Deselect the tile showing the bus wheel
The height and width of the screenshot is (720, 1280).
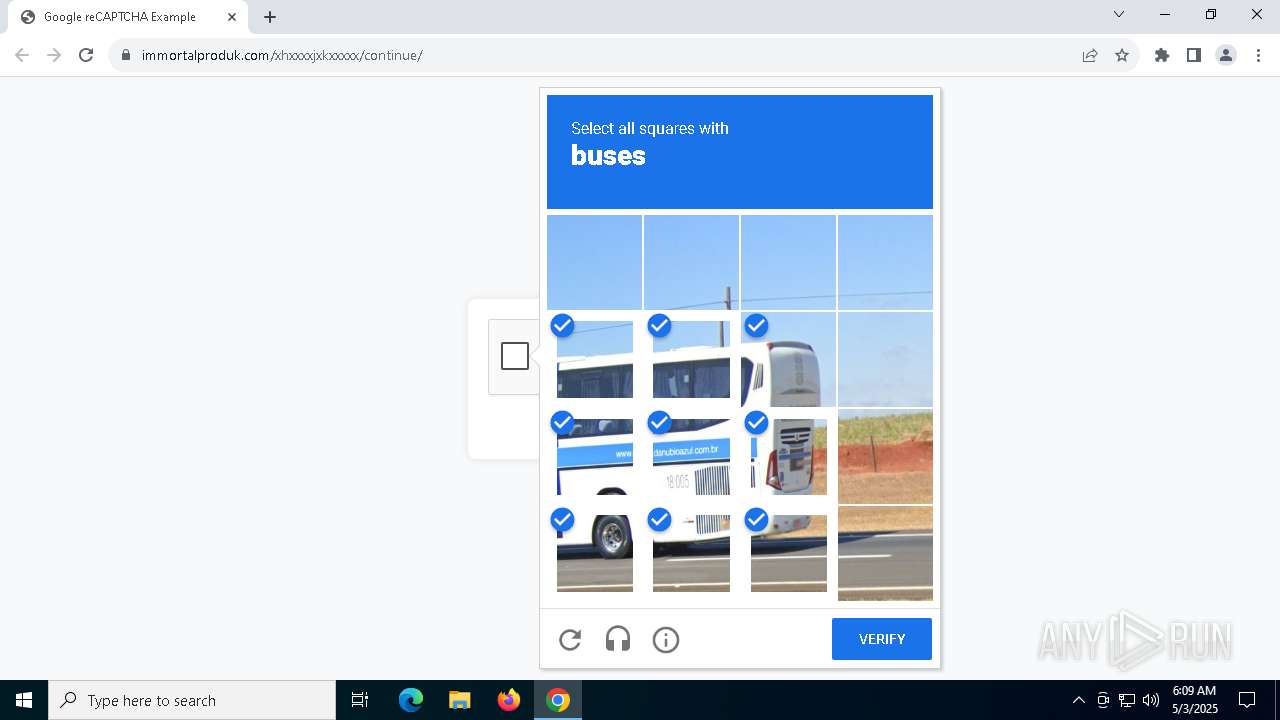[594, 553]
